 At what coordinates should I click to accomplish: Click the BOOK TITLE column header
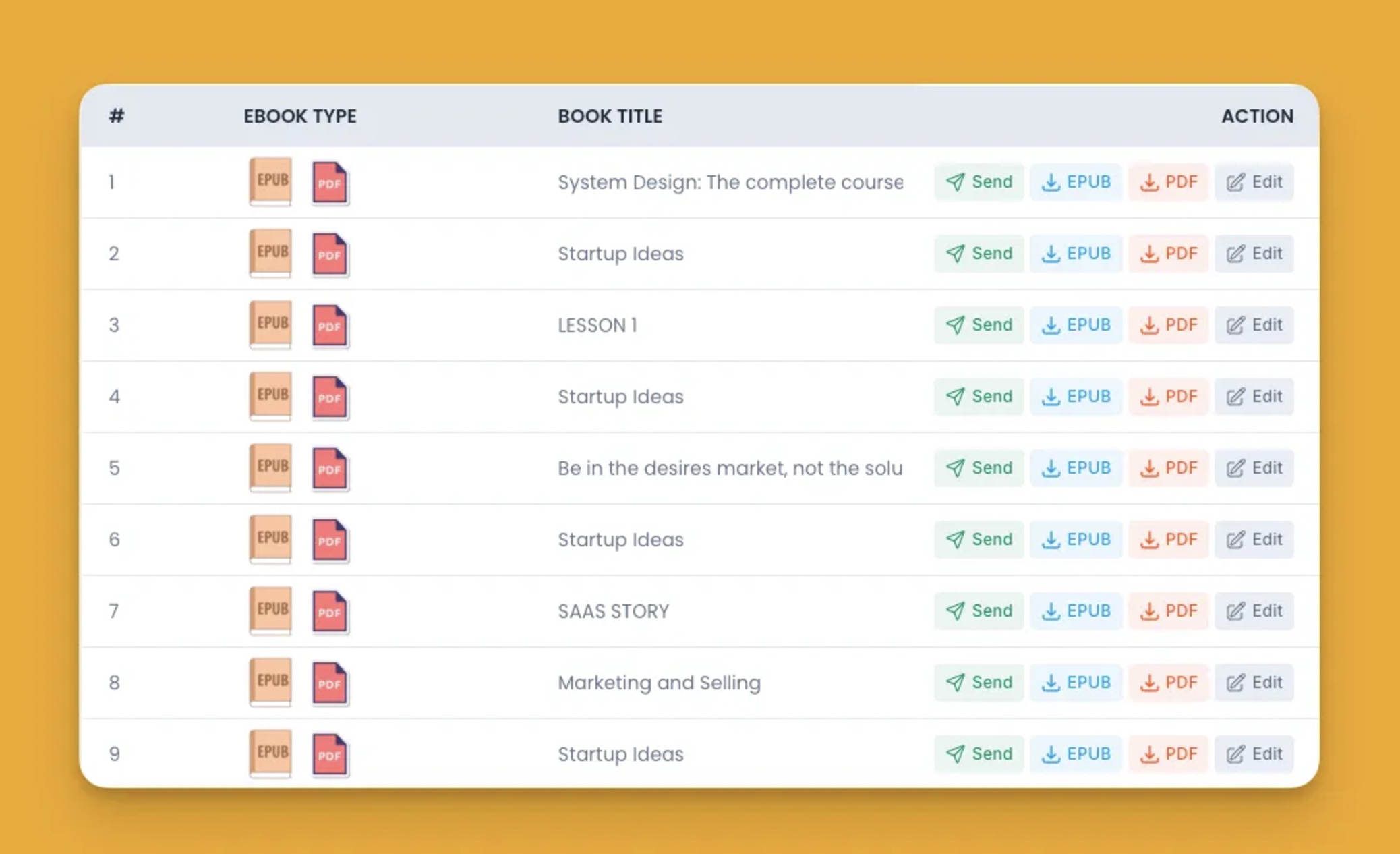point(610,116)
